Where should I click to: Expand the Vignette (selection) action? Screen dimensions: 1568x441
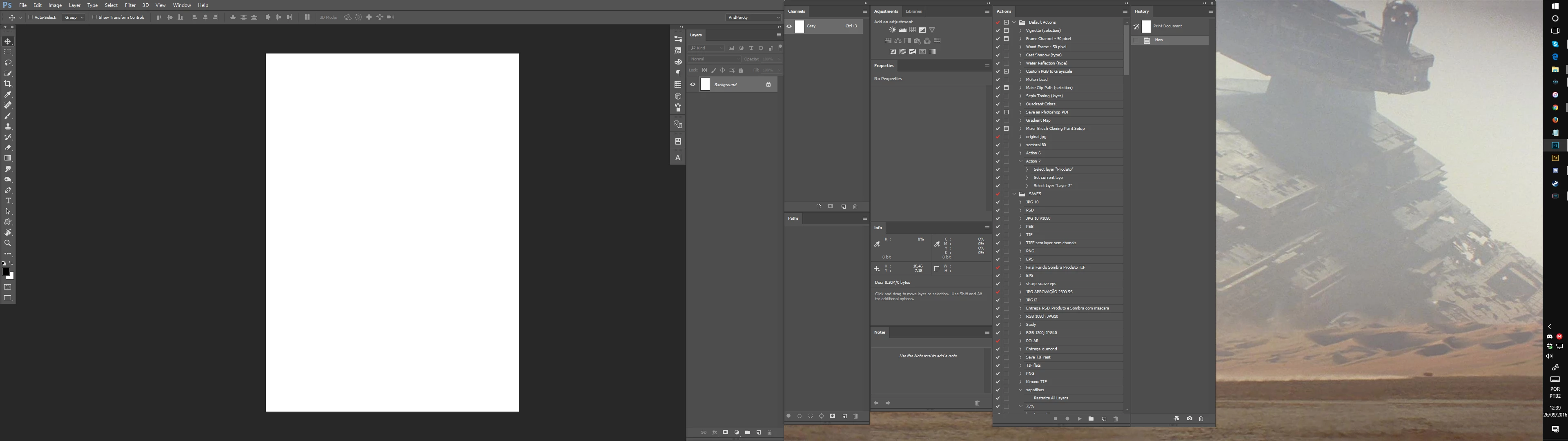tap(1020, 31)
